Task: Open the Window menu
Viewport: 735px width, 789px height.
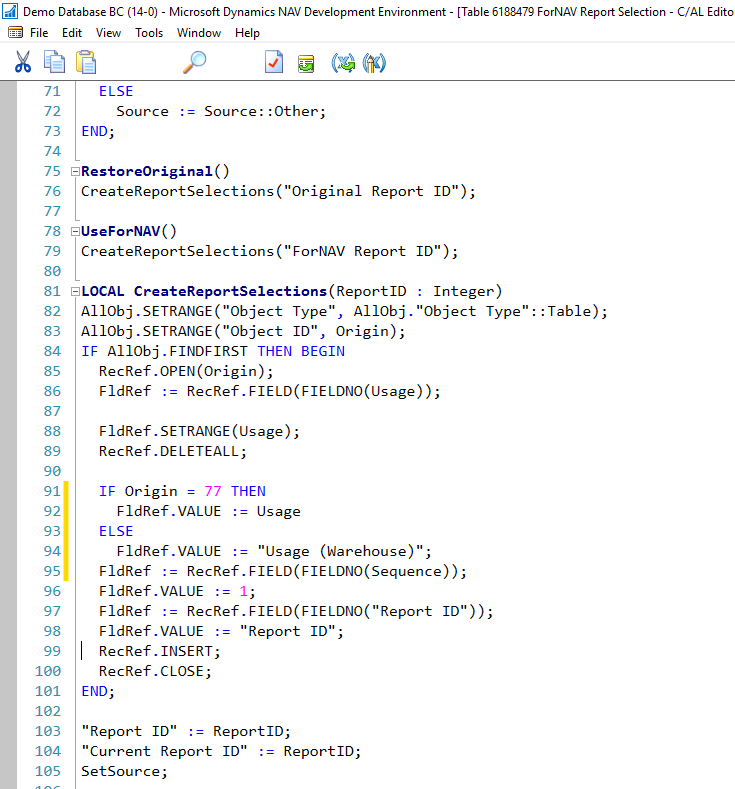Action: point(199,33)
